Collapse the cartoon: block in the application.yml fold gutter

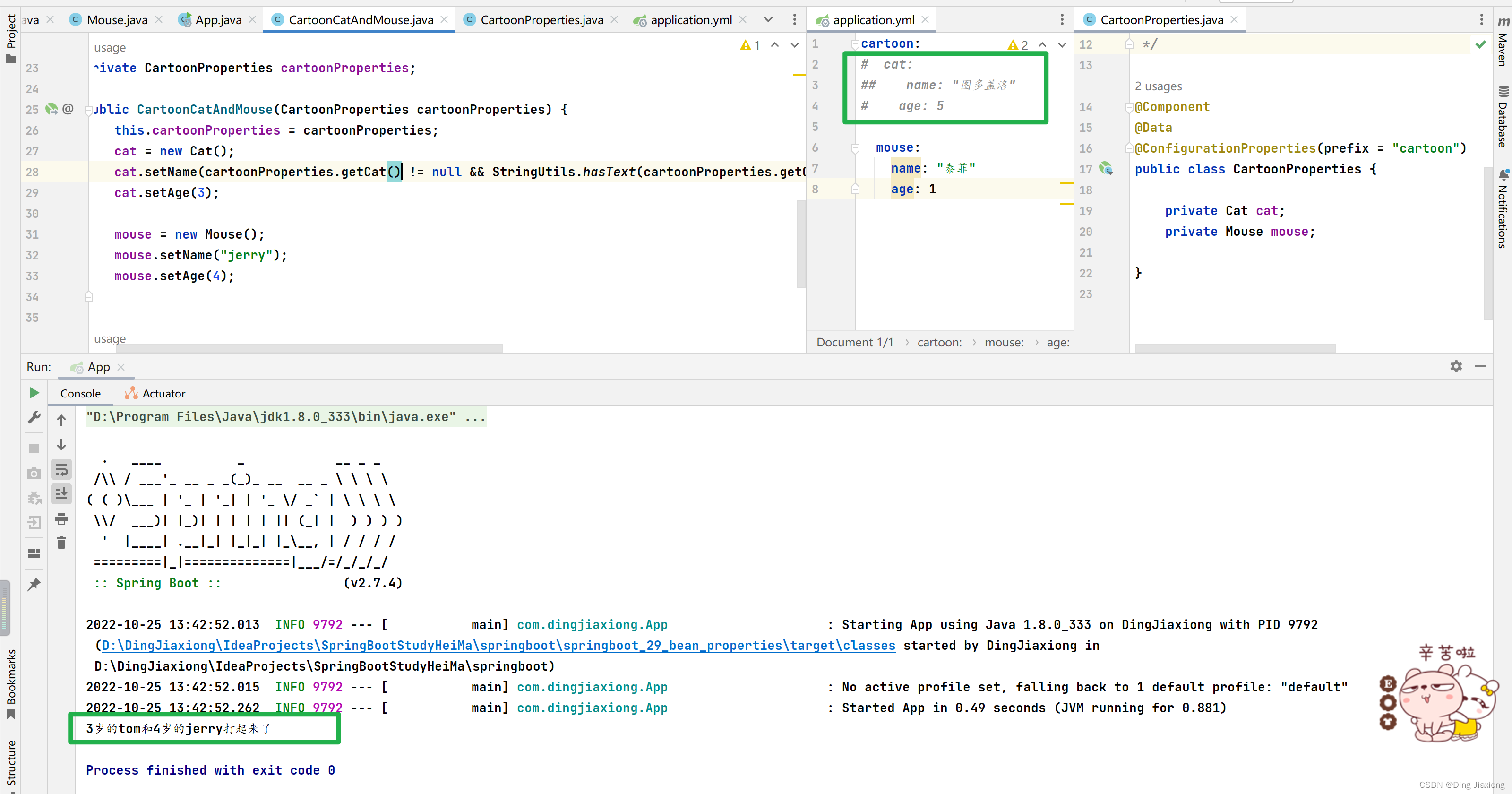coord(855,44)
